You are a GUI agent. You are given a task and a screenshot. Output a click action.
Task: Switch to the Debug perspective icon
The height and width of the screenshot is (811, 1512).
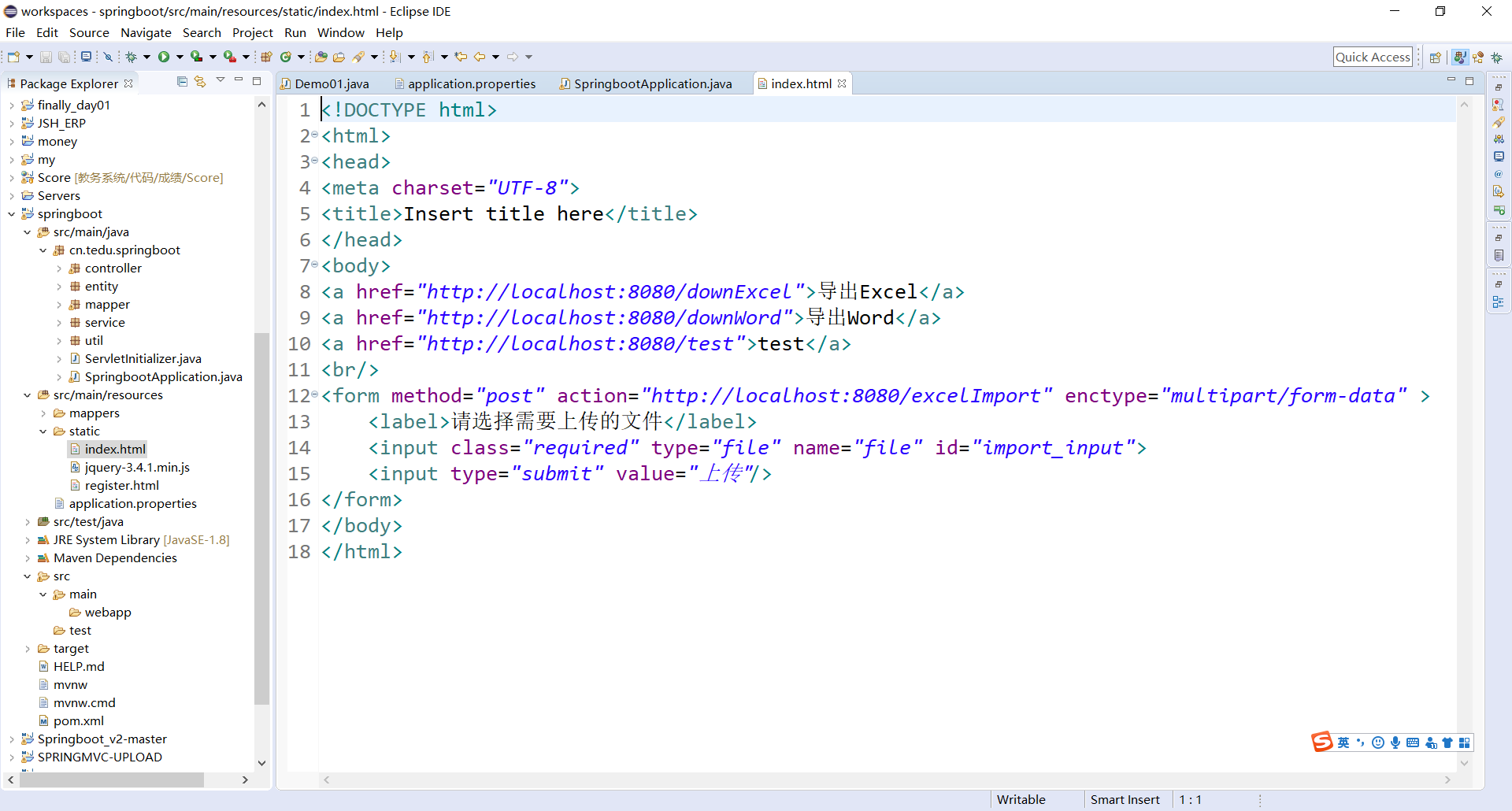pos(1497,57)
